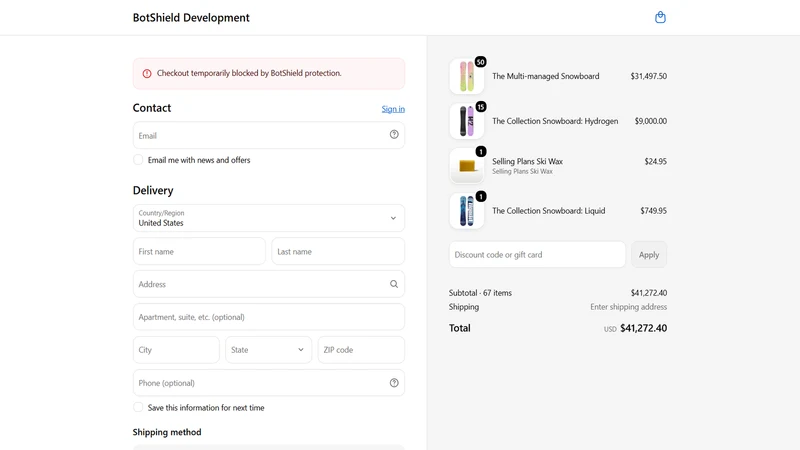Check Save this information for next time

138,407
